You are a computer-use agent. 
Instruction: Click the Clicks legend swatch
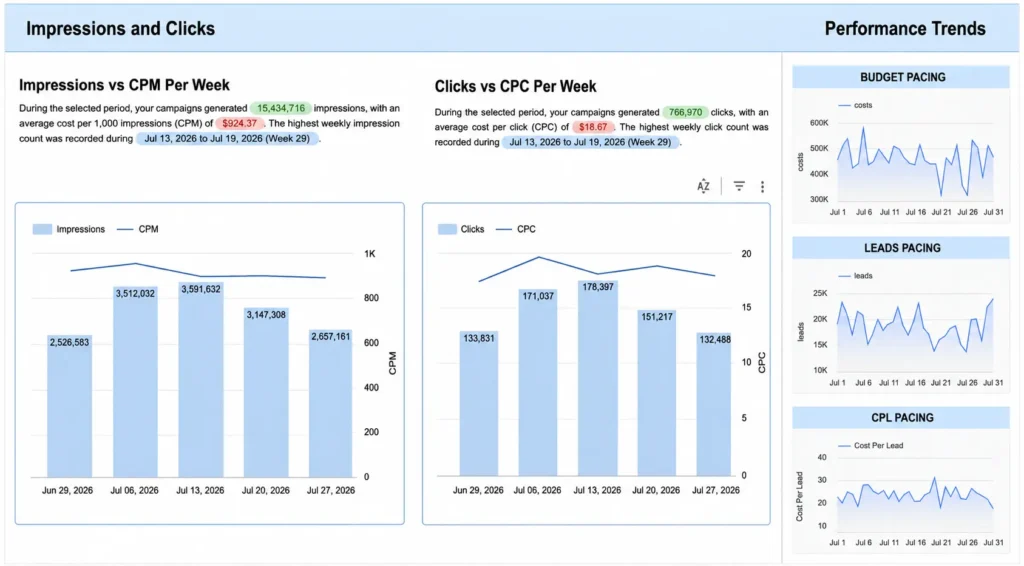pos(447,229)
